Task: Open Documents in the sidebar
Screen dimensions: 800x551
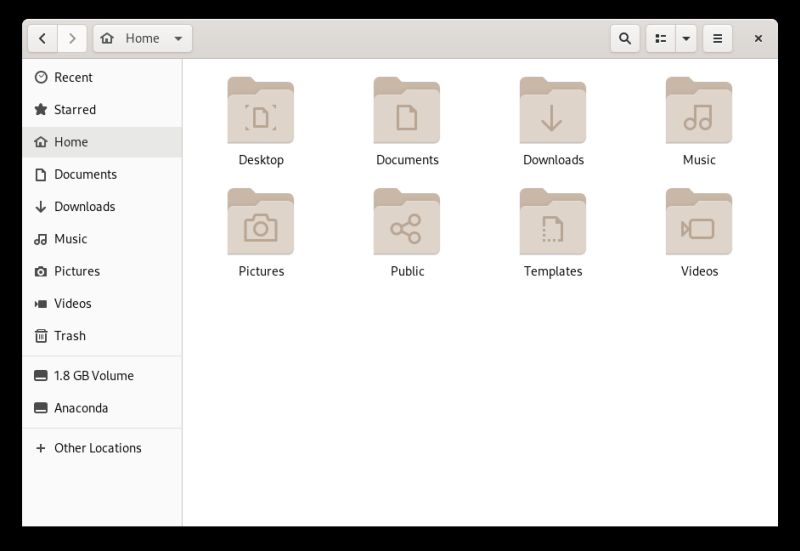Action: pos(102,174)
